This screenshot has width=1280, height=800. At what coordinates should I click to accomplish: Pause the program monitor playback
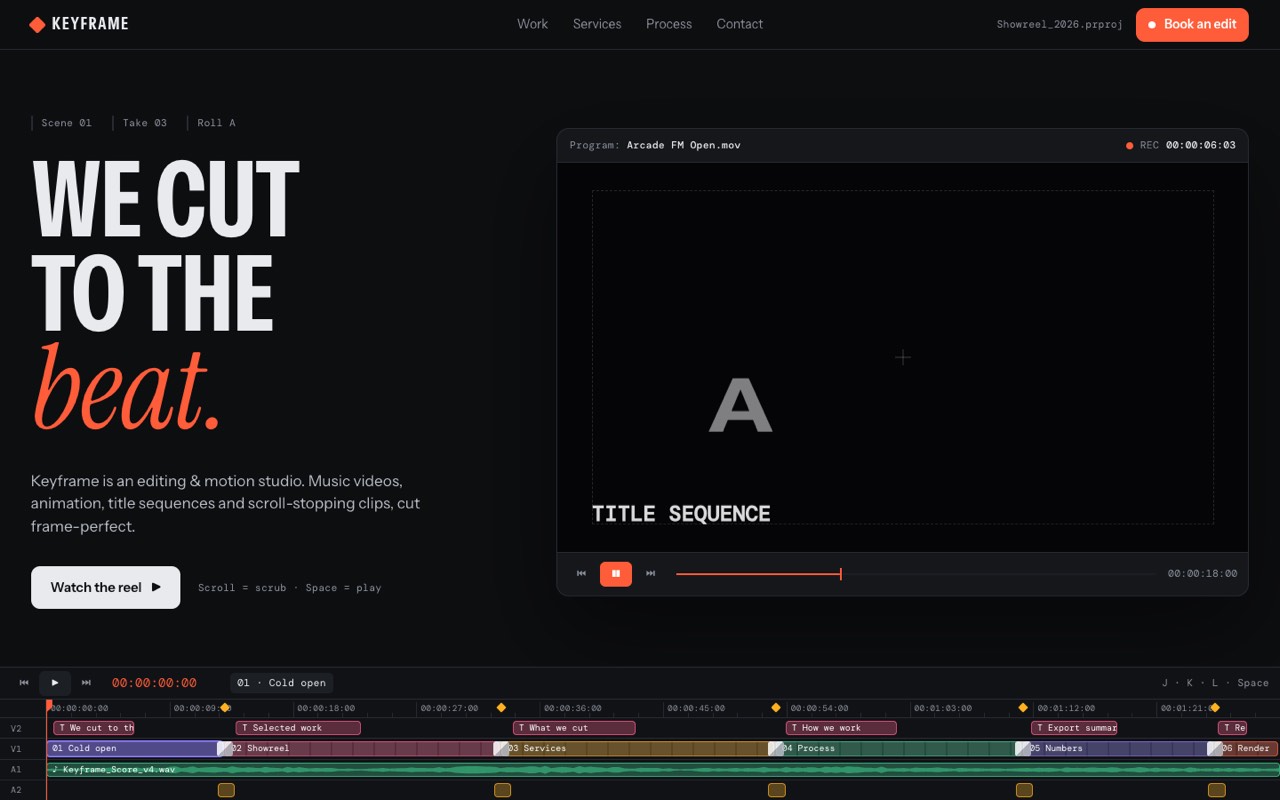tap(616, 574)
